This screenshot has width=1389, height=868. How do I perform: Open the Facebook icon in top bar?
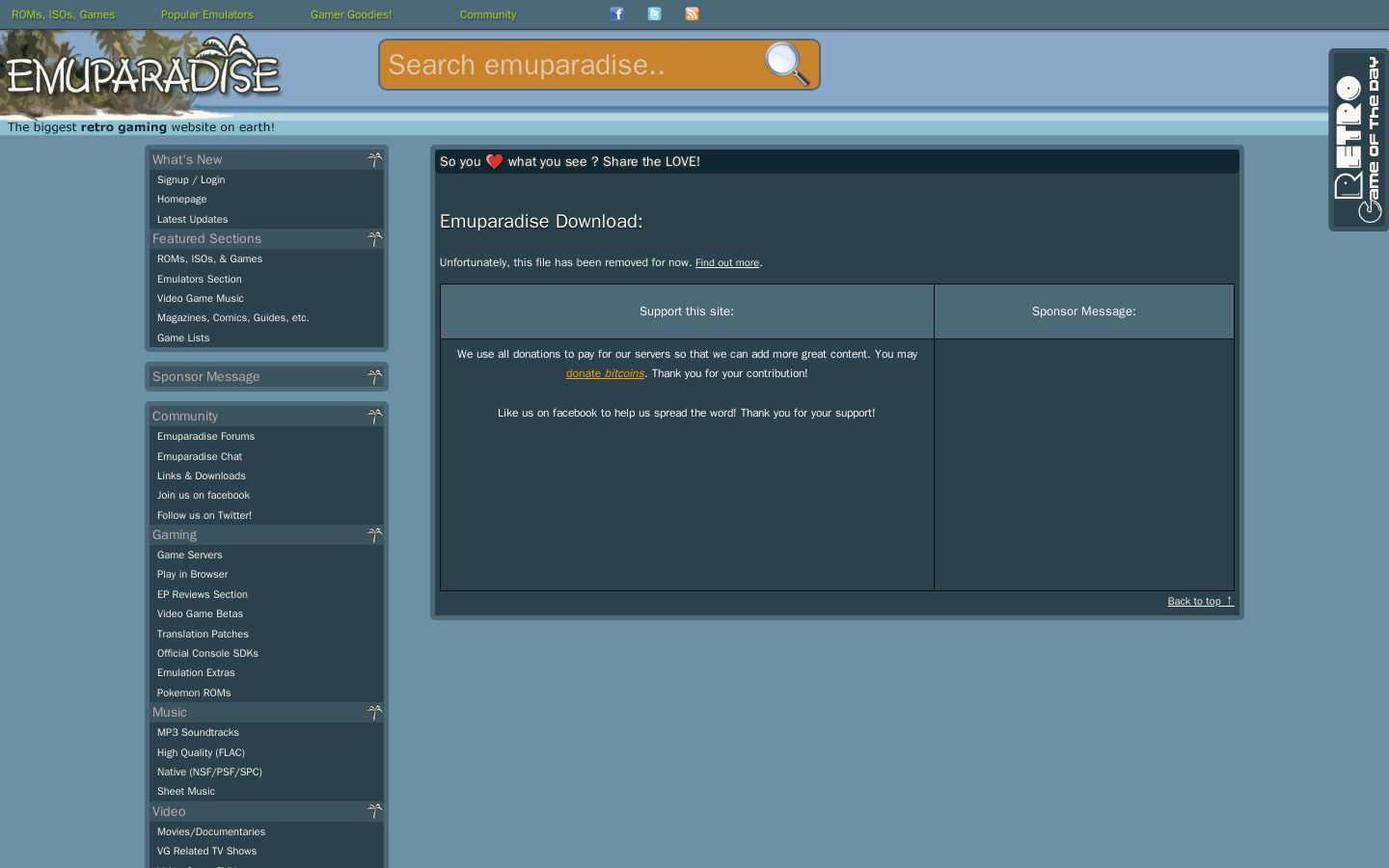617,14
